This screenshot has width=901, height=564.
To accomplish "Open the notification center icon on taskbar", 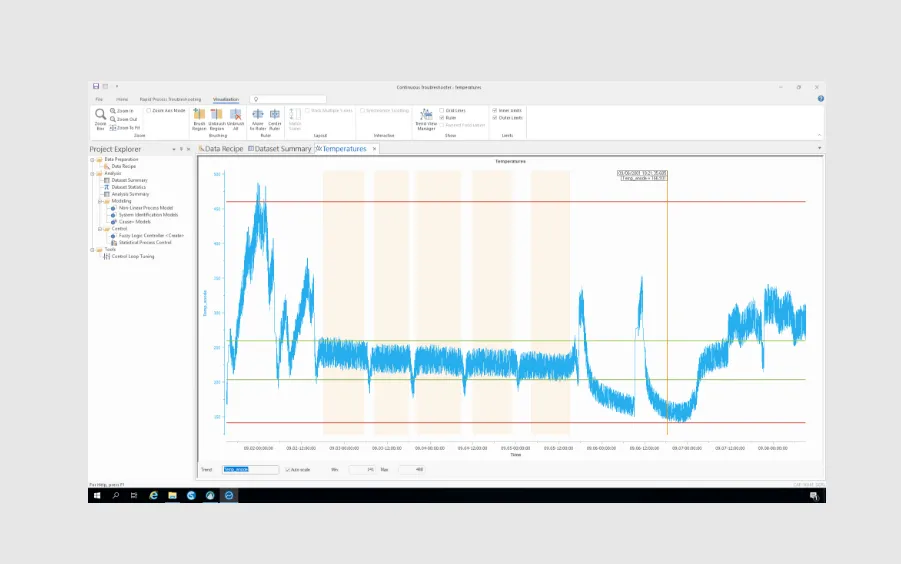I will [814, 496].
